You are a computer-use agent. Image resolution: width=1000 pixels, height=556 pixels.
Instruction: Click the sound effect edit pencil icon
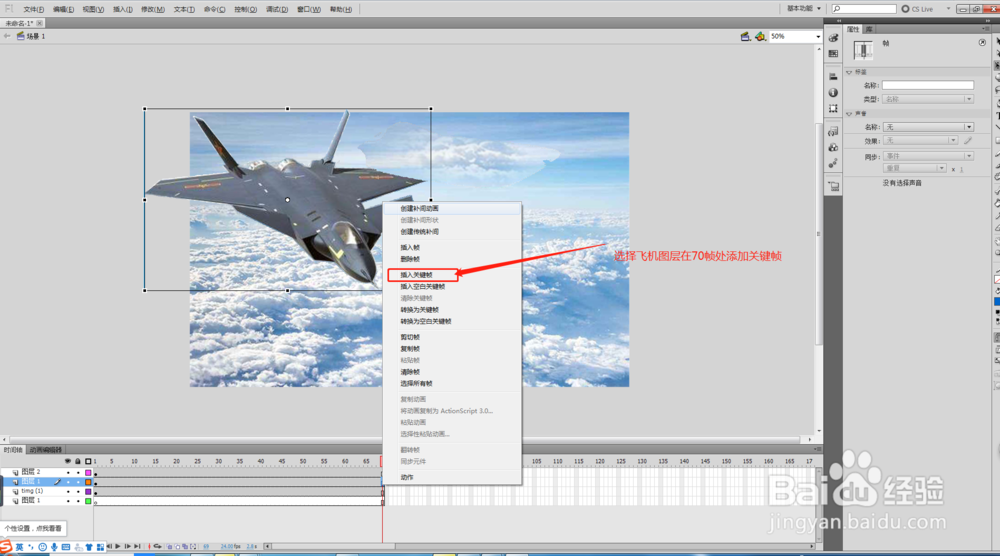pyautogui.click(x=968, y=140)
